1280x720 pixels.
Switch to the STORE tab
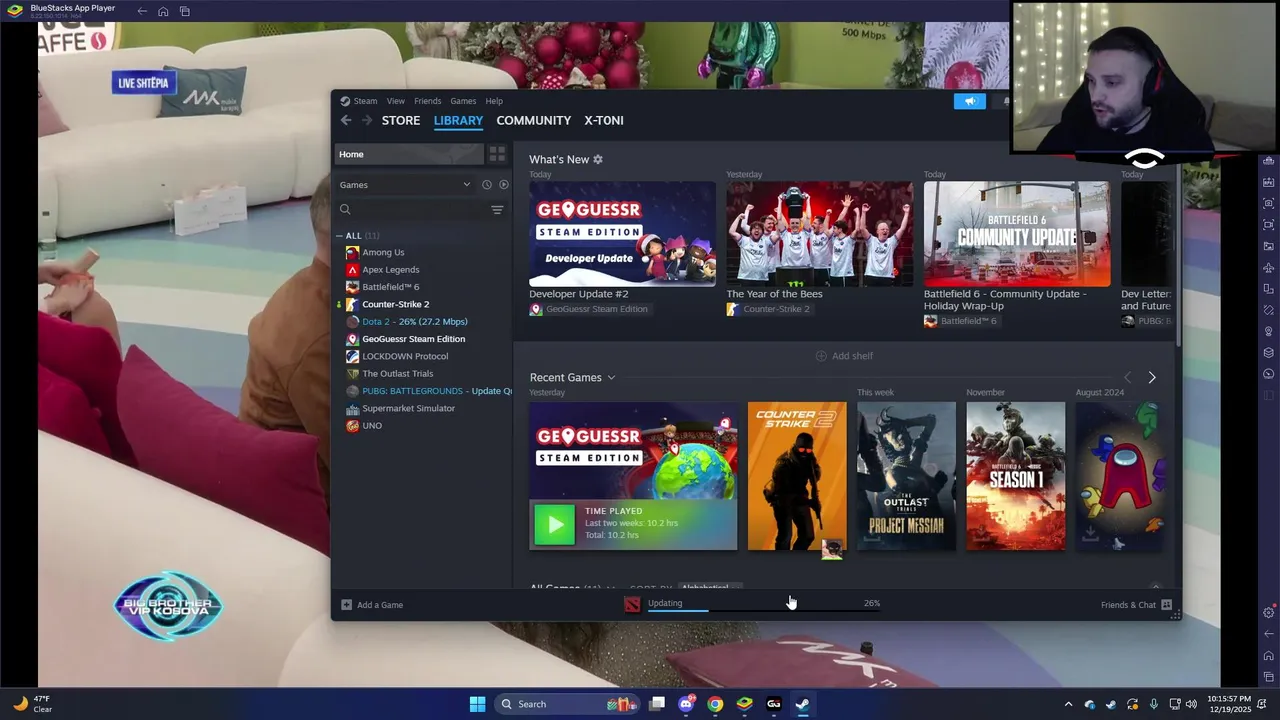click(401, 120)
